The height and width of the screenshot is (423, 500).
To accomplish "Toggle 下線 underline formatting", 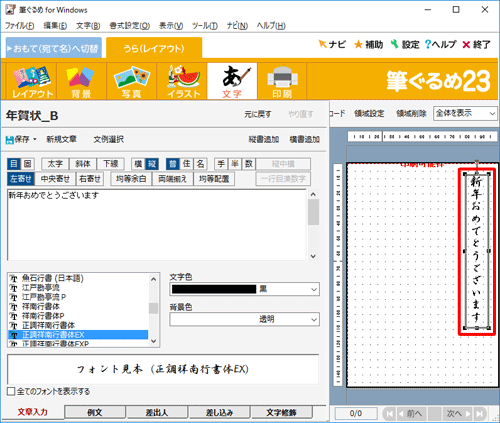I will pos(111,164).
